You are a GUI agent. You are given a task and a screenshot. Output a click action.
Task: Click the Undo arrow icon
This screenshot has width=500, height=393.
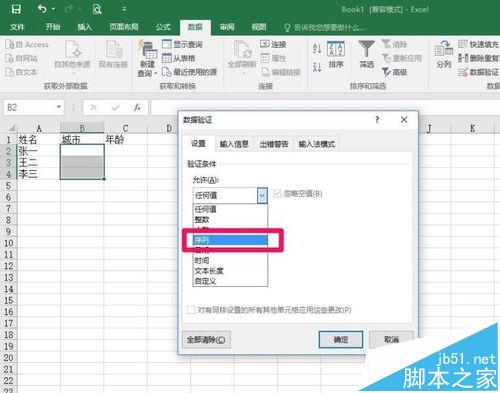coord(42,9)
